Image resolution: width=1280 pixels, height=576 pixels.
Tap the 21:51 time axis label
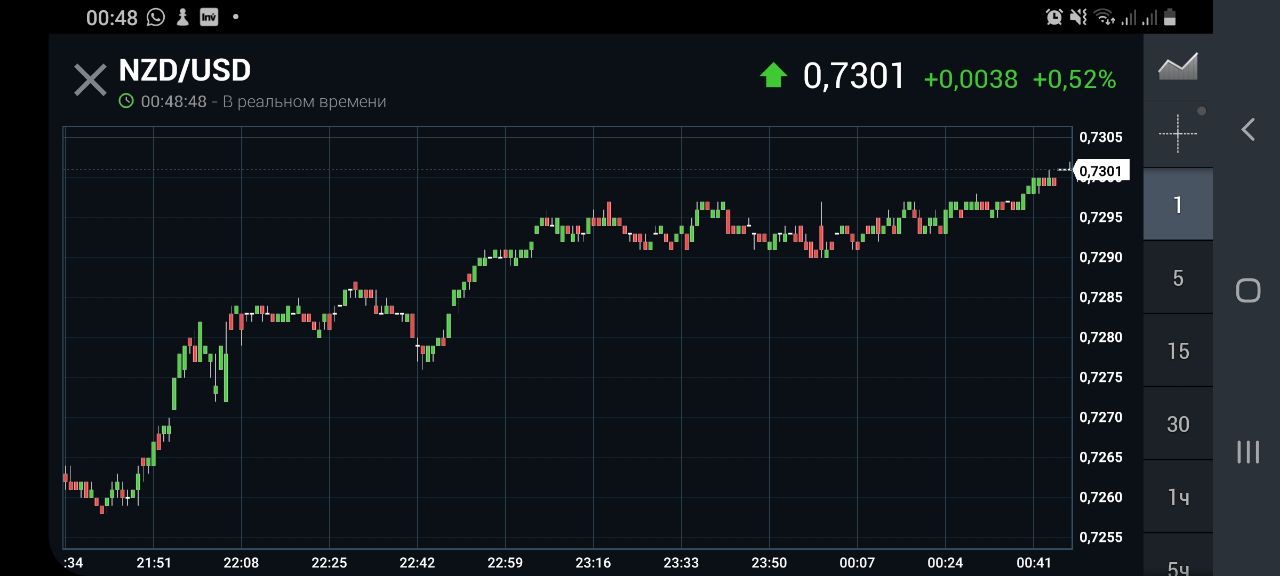[153, 563]
